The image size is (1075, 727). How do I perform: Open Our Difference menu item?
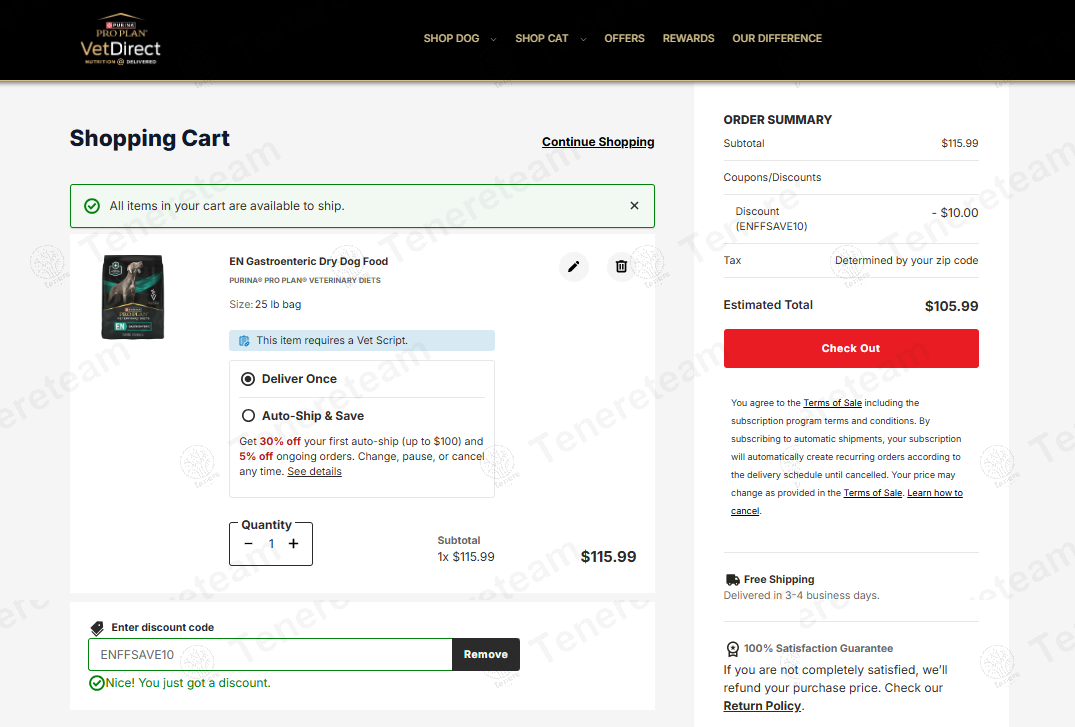tap(777, 39)
